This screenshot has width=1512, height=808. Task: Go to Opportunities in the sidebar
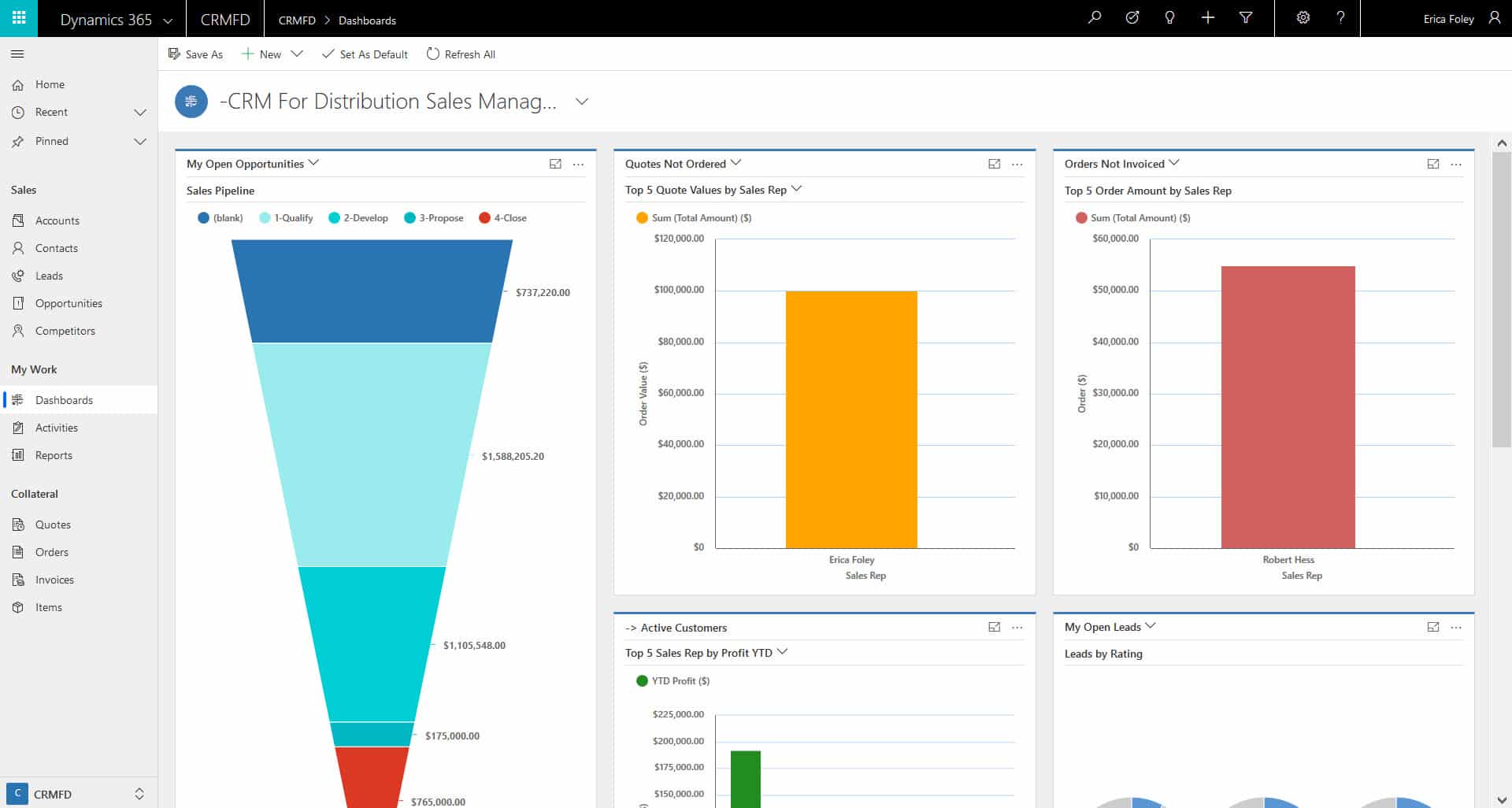click(69, 303)
